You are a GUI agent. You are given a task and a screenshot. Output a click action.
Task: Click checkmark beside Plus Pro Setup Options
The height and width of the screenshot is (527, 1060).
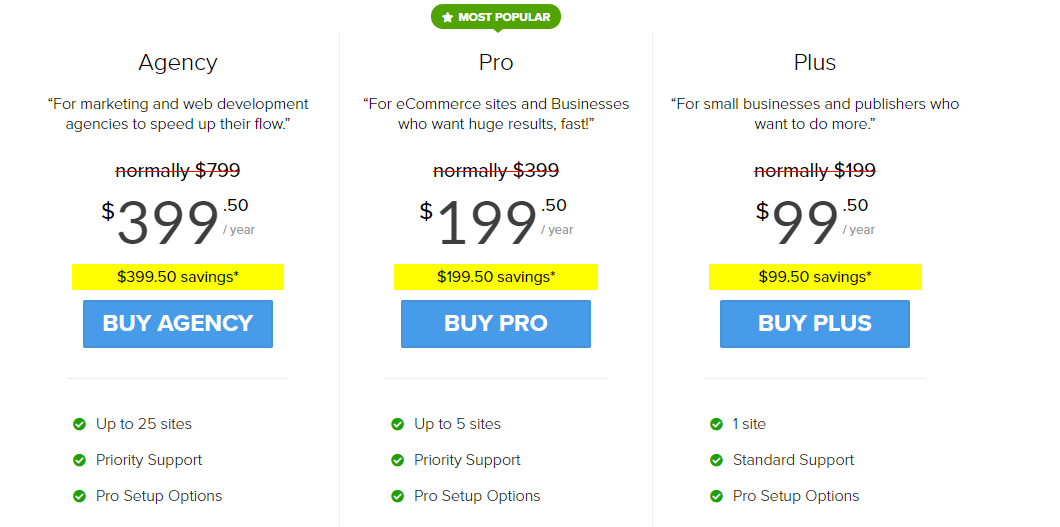click(716, 496)
